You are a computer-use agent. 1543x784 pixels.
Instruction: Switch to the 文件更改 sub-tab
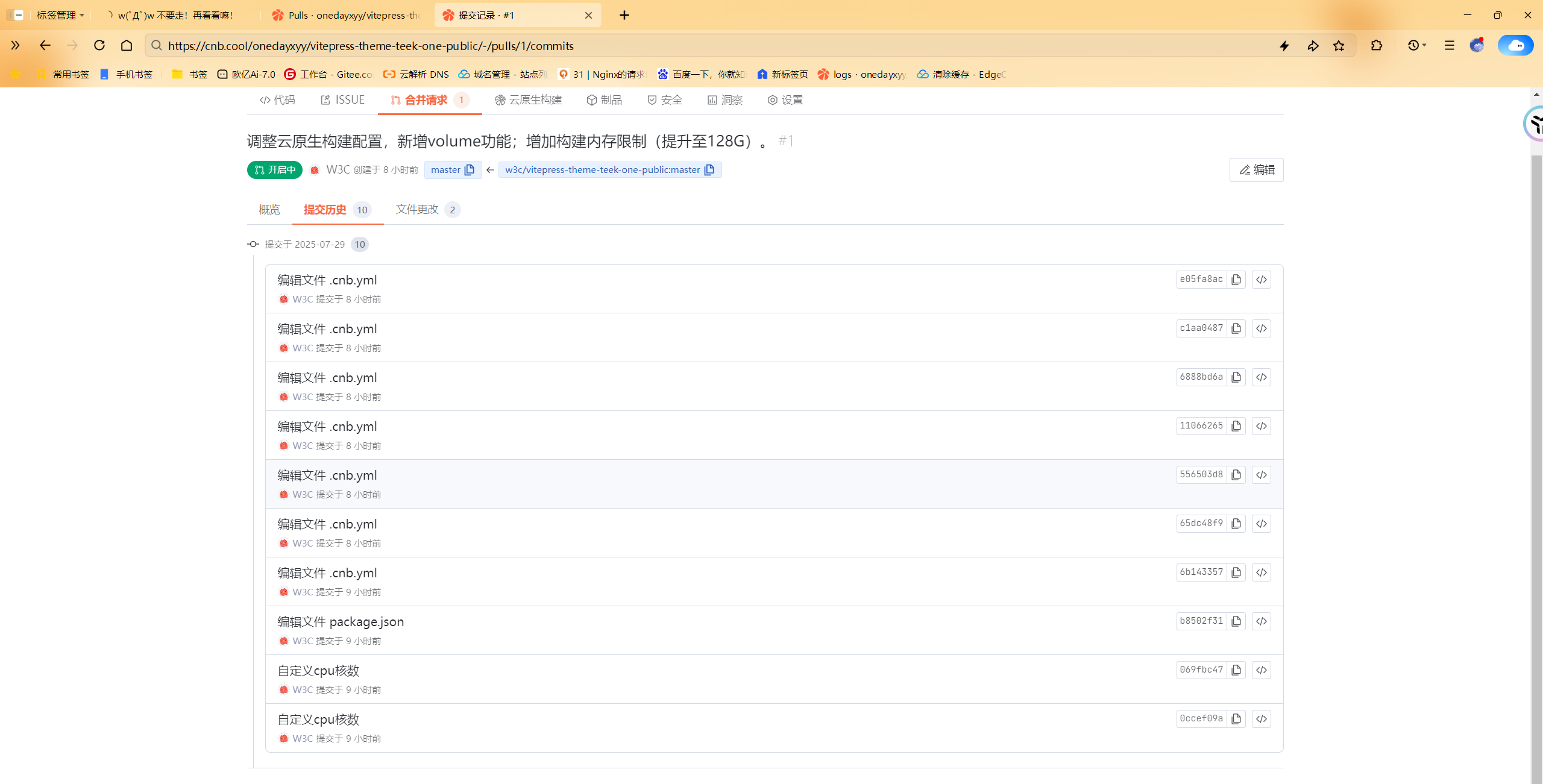pyautogui.click(x=428, y=210)
